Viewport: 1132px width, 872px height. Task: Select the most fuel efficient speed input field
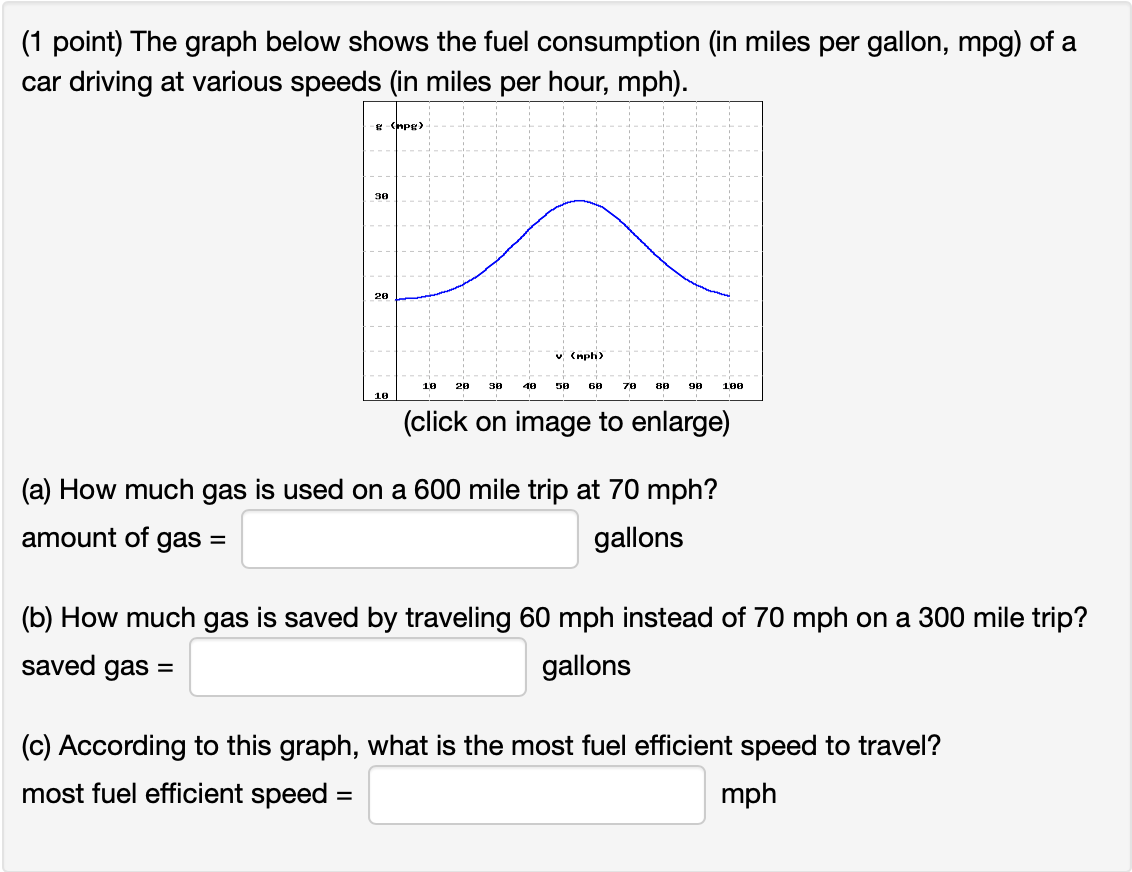[x=538, y=794]
